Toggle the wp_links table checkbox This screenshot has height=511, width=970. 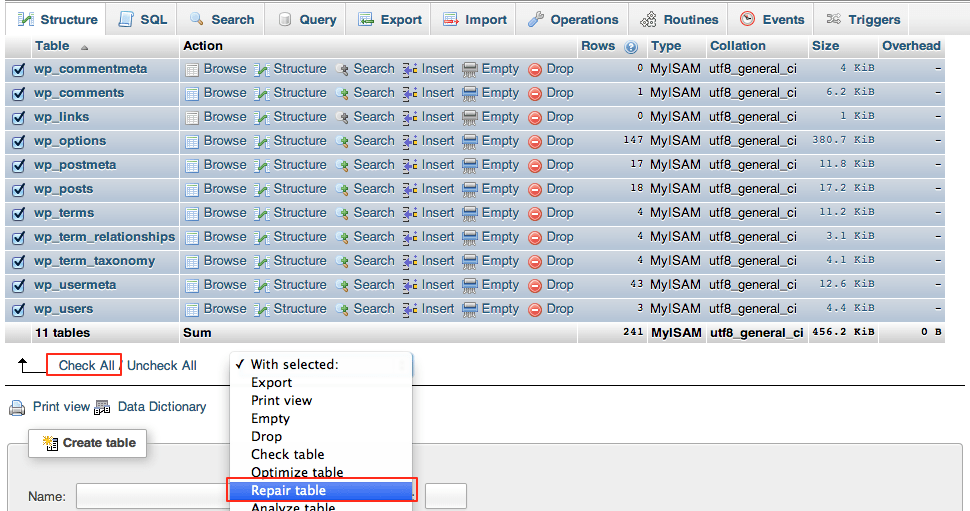coord(19,118)
